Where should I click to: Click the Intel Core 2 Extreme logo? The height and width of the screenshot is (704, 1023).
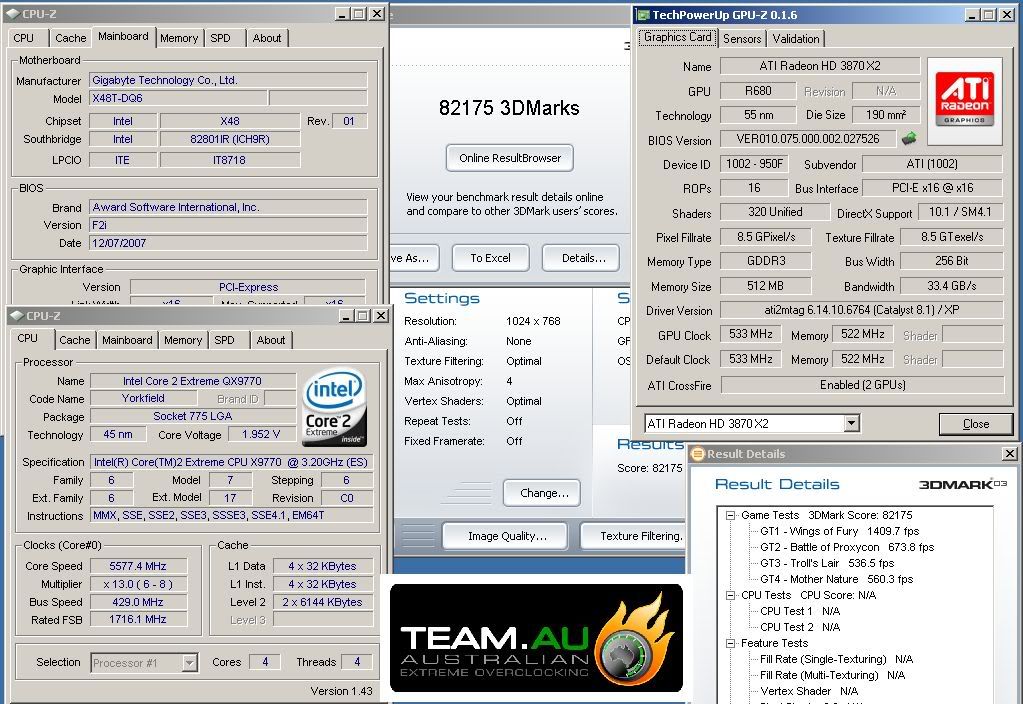[x=335, y=407]
